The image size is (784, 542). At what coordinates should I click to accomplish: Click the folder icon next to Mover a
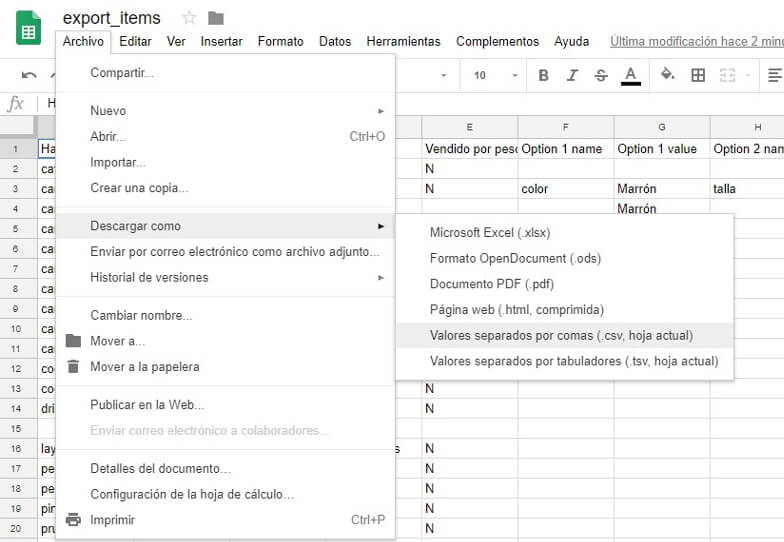coord(73,340)
